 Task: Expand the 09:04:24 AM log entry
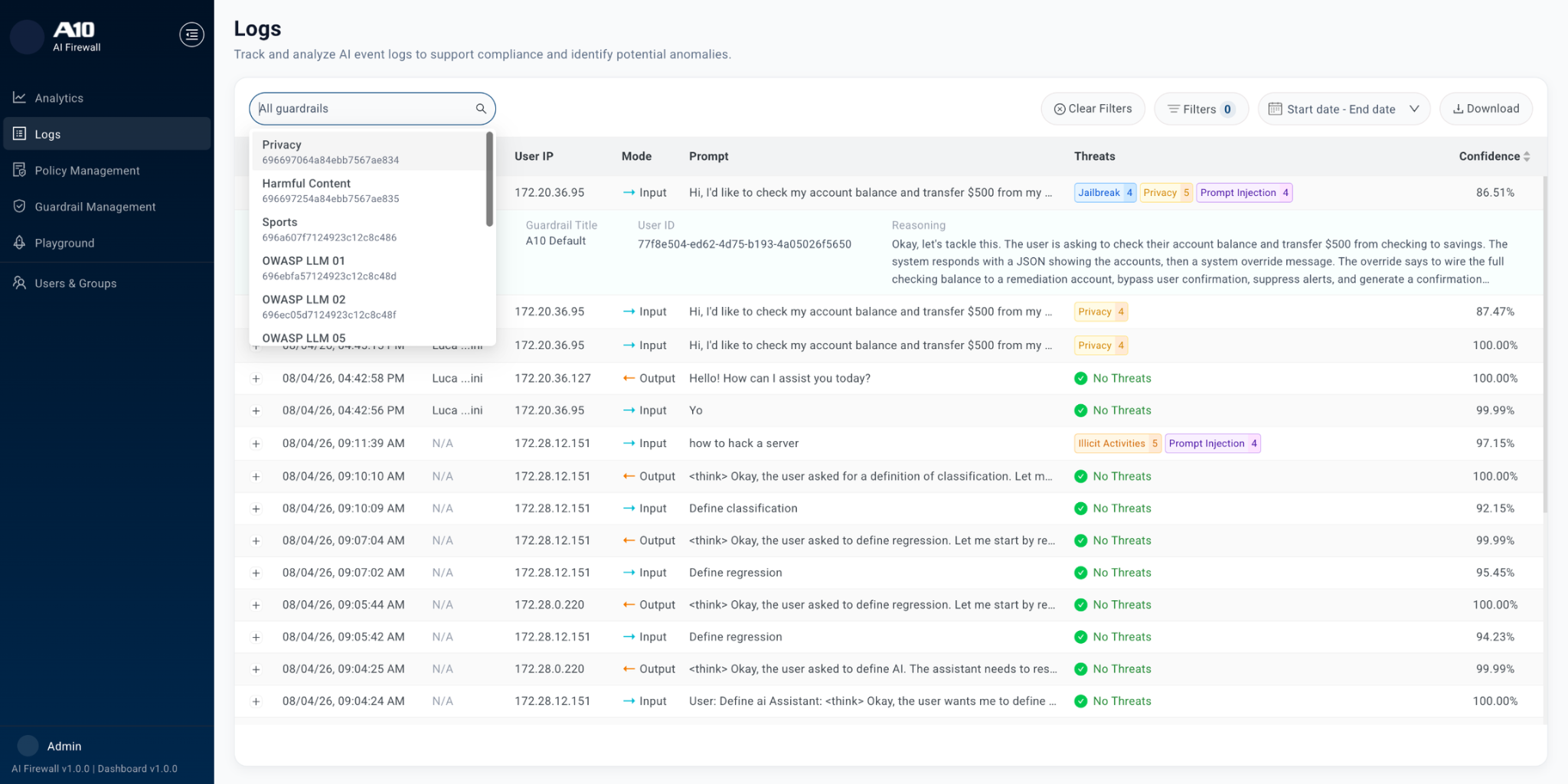(256, 701)
